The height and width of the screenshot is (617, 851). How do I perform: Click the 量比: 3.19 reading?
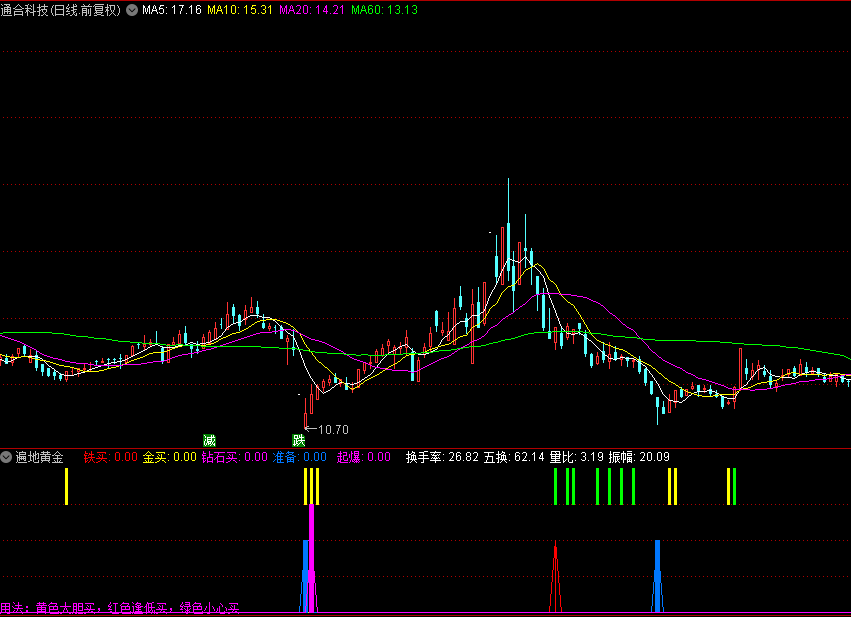576,457
